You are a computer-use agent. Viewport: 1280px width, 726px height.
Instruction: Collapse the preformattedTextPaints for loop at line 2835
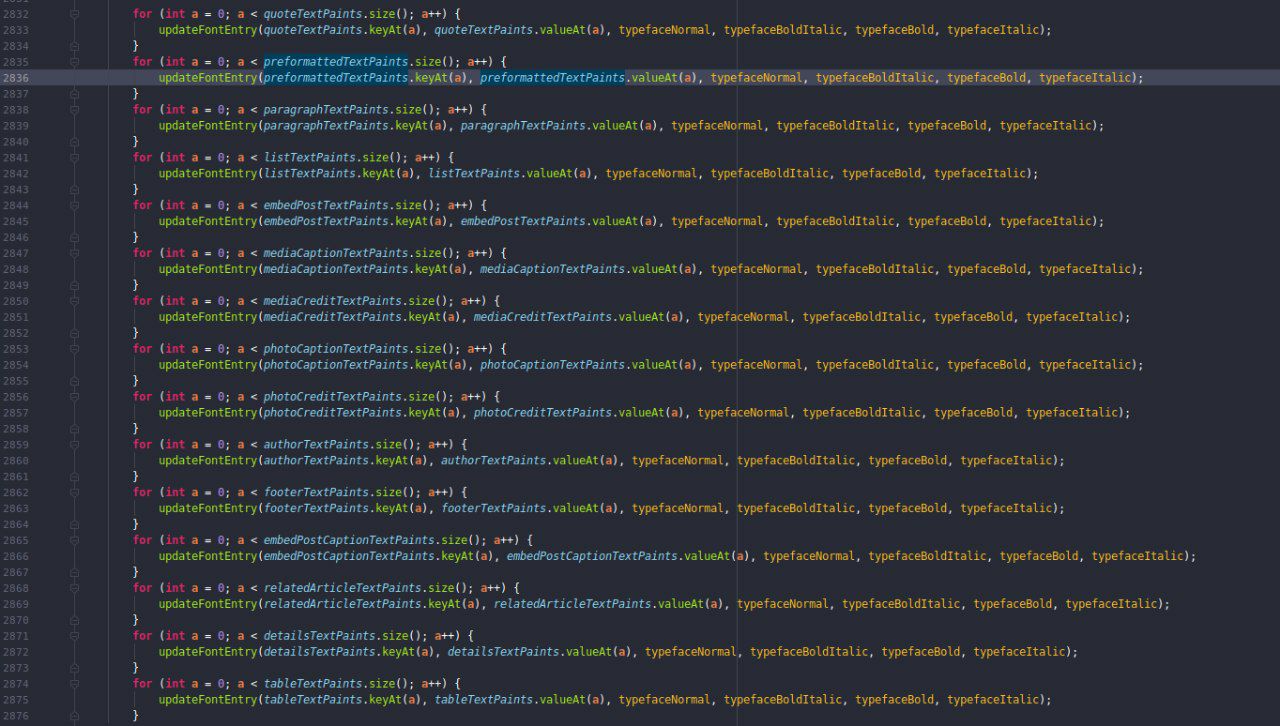(x=74, y=62)
